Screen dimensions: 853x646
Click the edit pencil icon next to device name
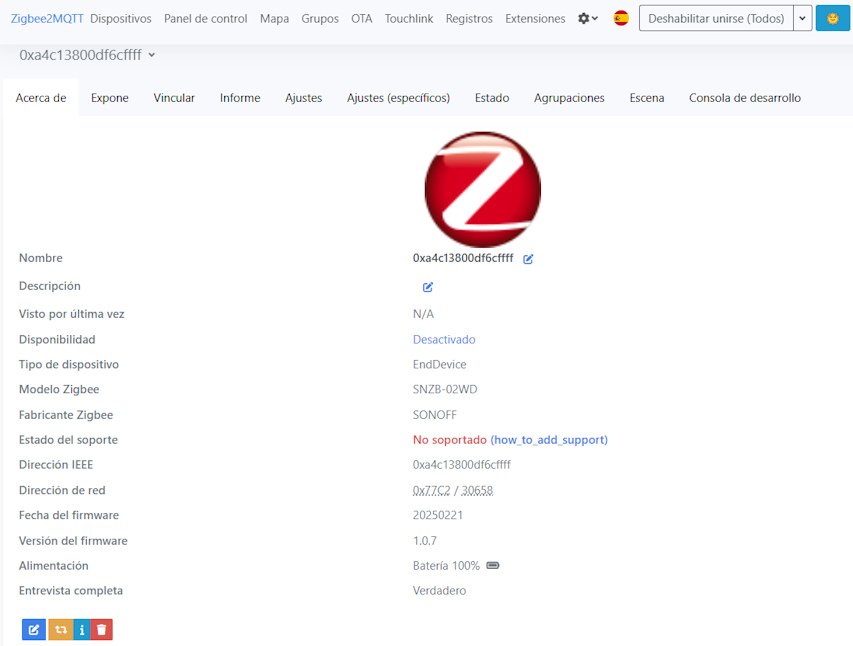coord(528,259)
